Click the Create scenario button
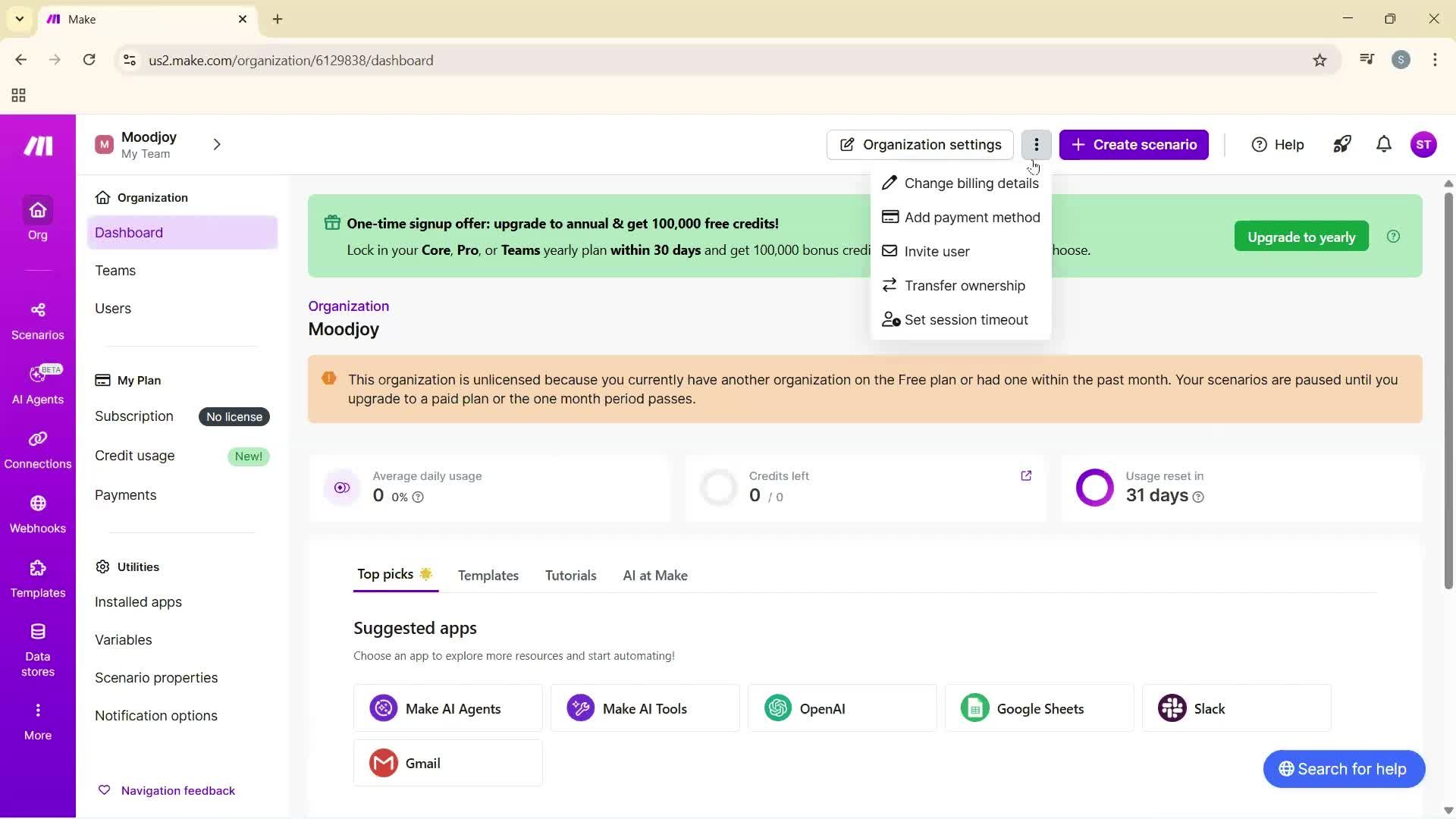The height and width of the screenshot is (819, 1456). tap(1134, 144)
